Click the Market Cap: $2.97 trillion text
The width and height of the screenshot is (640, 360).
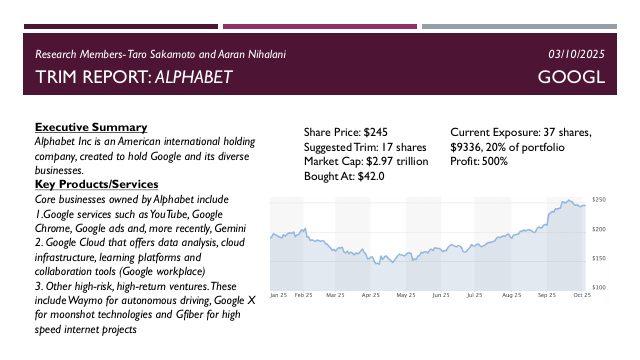click(366, 161)
